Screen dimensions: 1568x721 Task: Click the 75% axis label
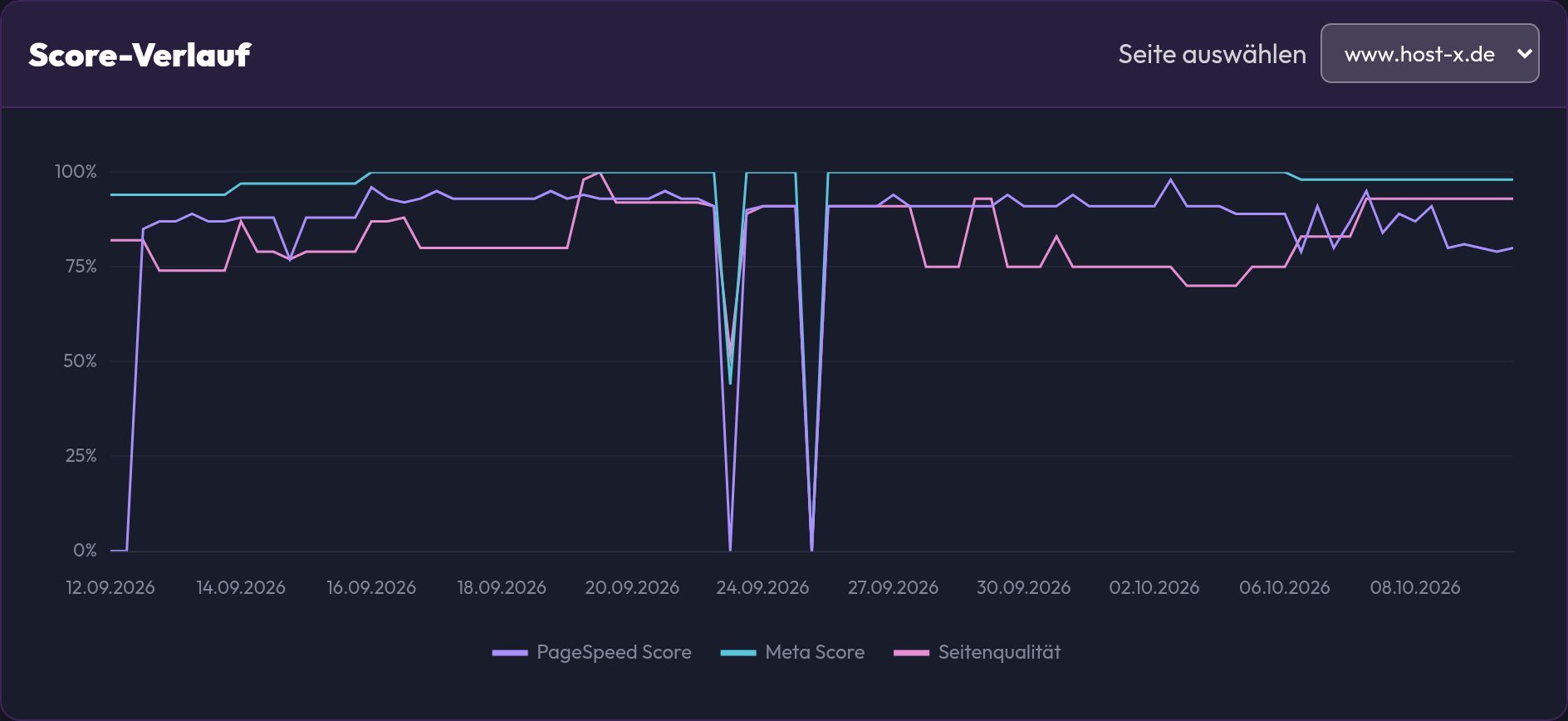80,266
